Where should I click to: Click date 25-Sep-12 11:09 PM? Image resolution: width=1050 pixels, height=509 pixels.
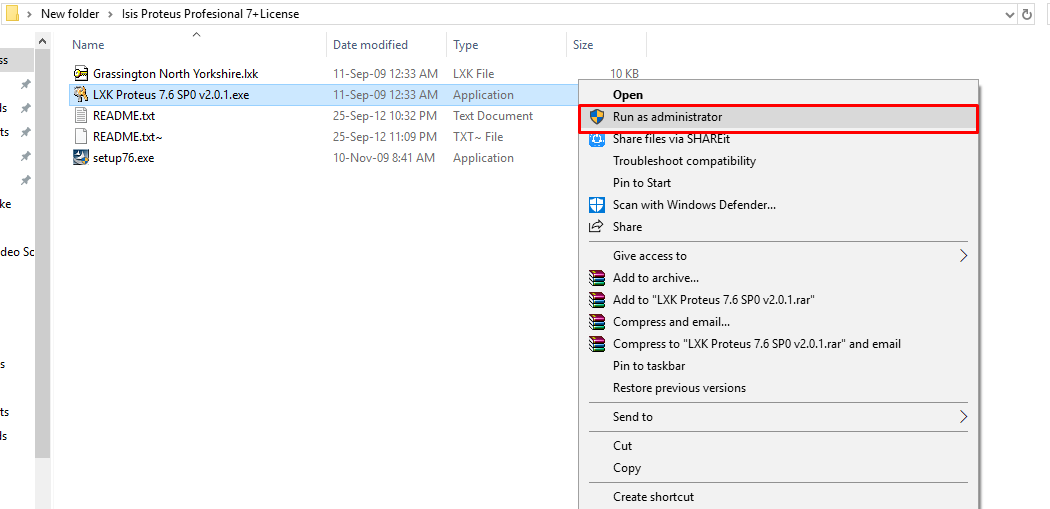point(385,137)
